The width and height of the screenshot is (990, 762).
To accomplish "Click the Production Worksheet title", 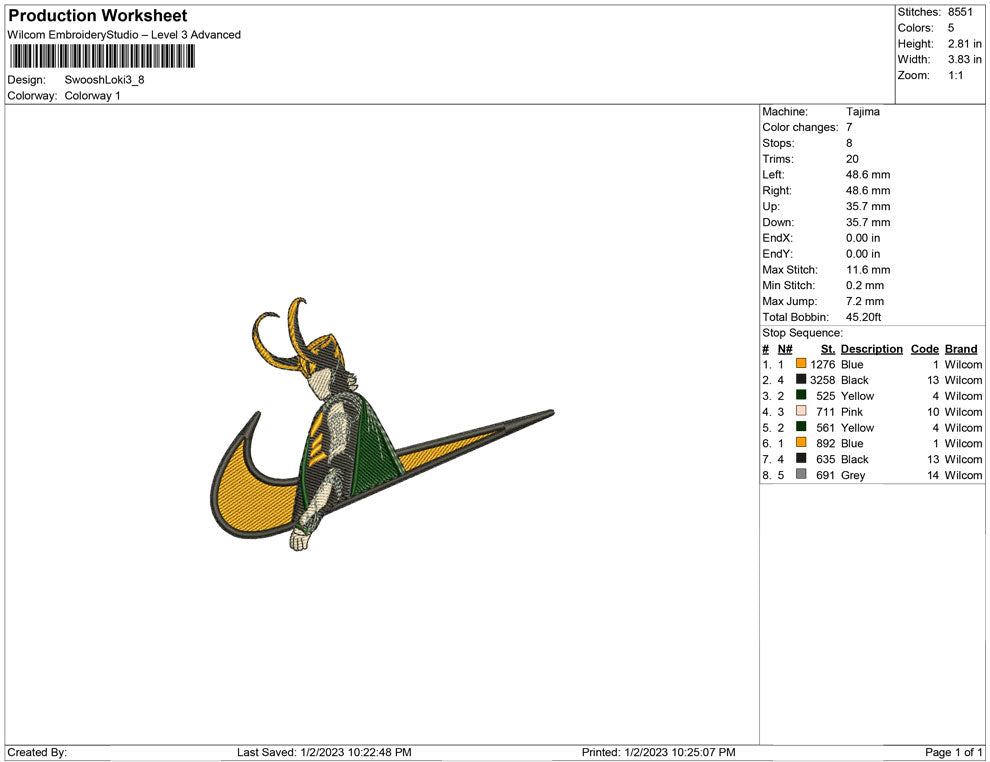I will (98, 16).
